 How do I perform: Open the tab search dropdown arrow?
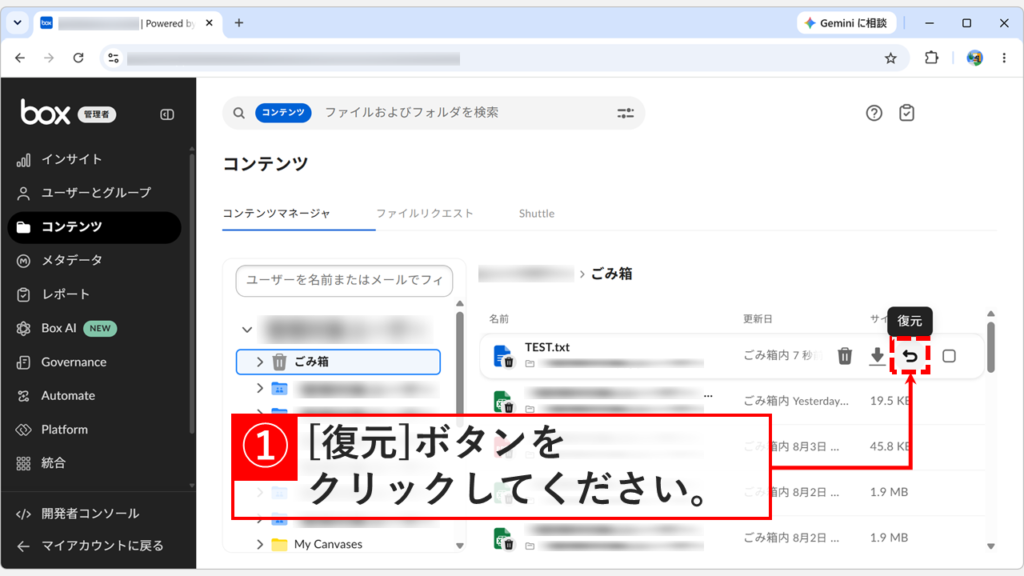(18, 23)
